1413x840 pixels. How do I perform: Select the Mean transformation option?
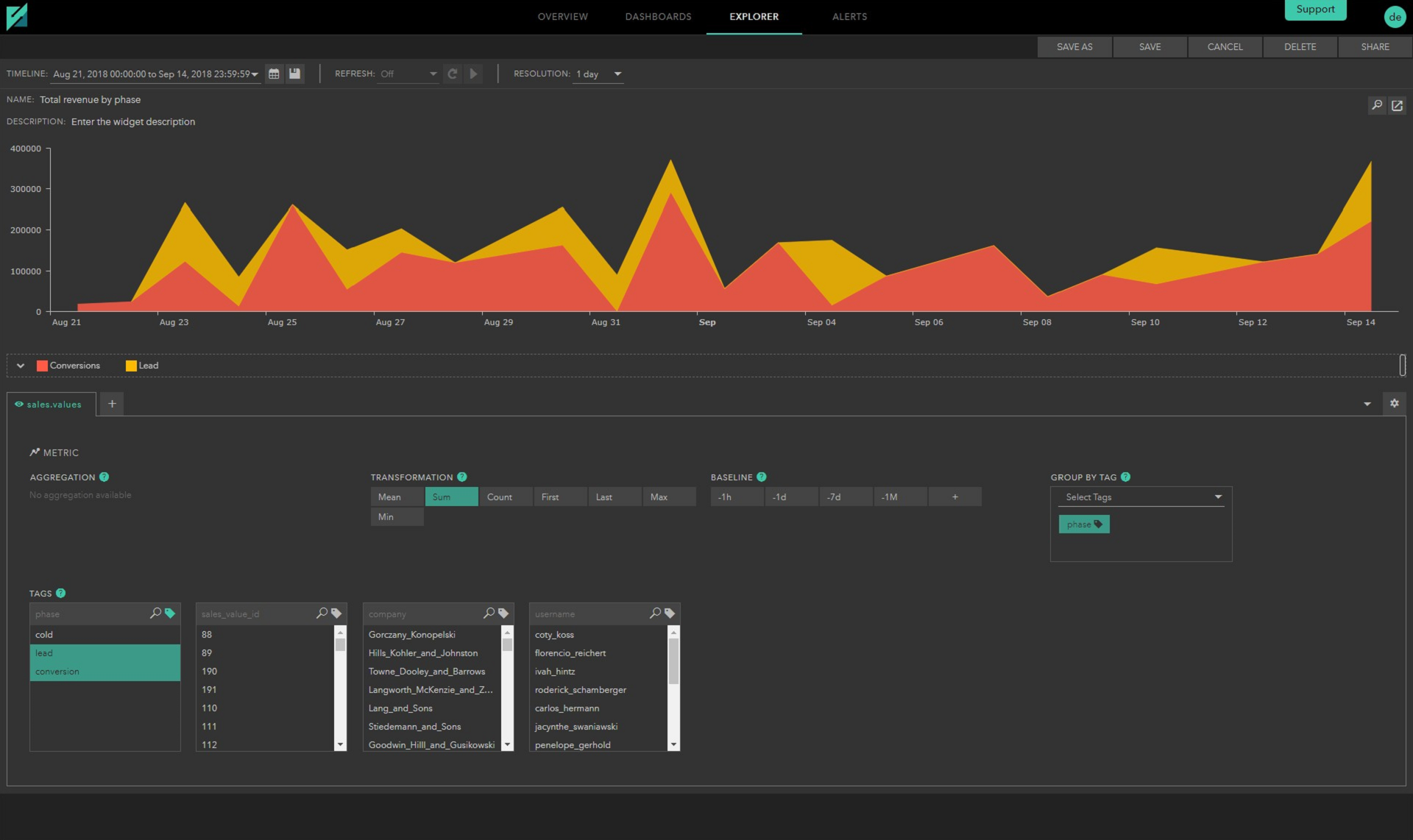(397, 496)
